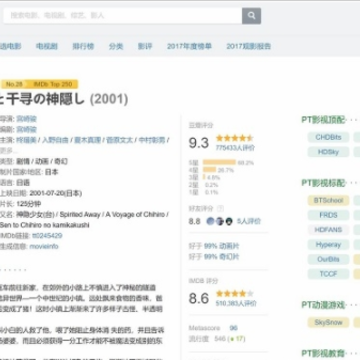Click the first friend avatar

pyautogui.click(x=210, y=221)
